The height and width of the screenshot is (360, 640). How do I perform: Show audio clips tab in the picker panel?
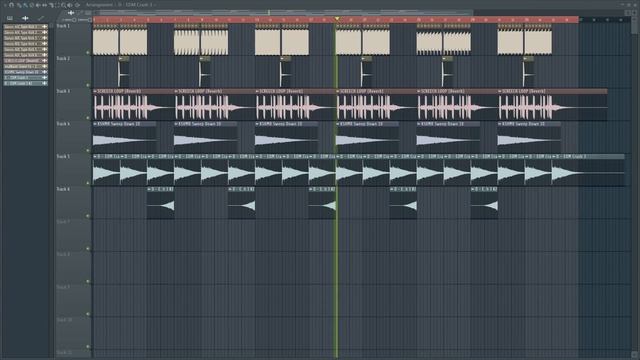point(25,18)
